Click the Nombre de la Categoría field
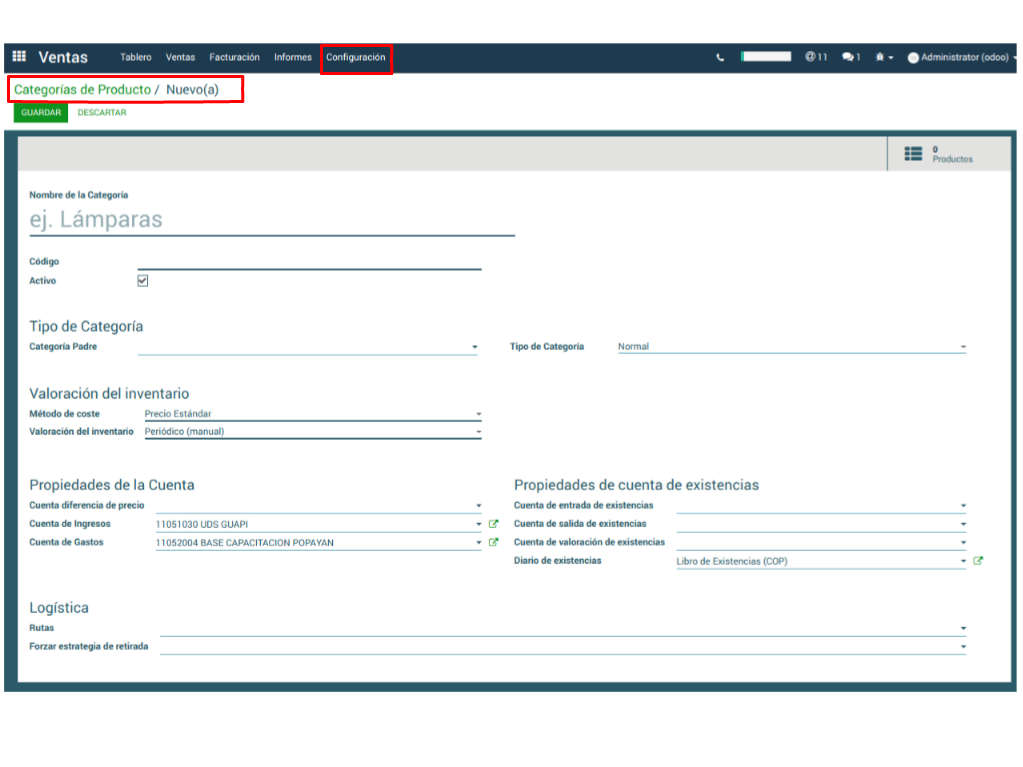Viewport: 1023px width, 767px height. click(271, 220)
